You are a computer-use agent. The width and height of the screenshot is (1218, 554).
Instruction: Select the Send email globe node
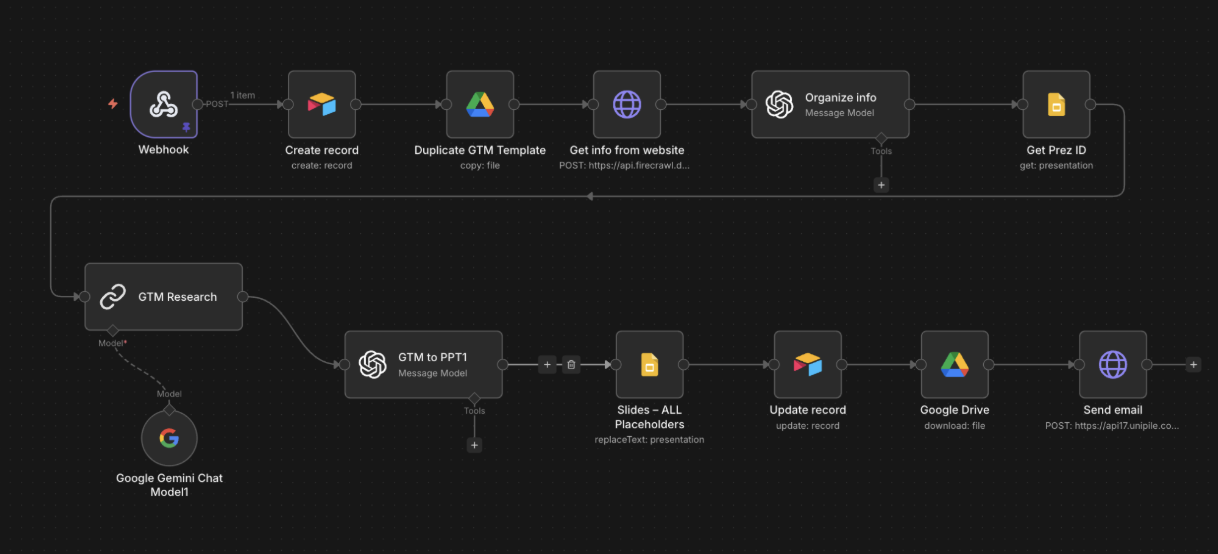1113,364
